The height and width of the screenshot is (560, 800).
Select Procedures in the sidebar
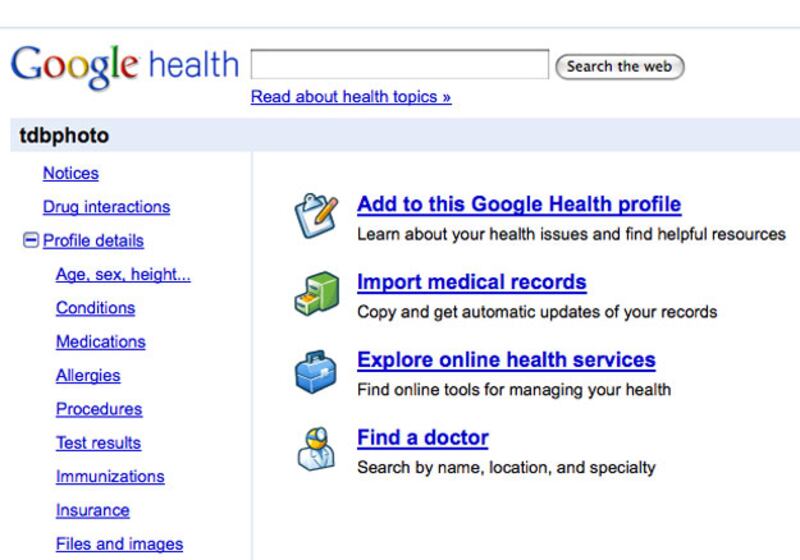(99, 409)
